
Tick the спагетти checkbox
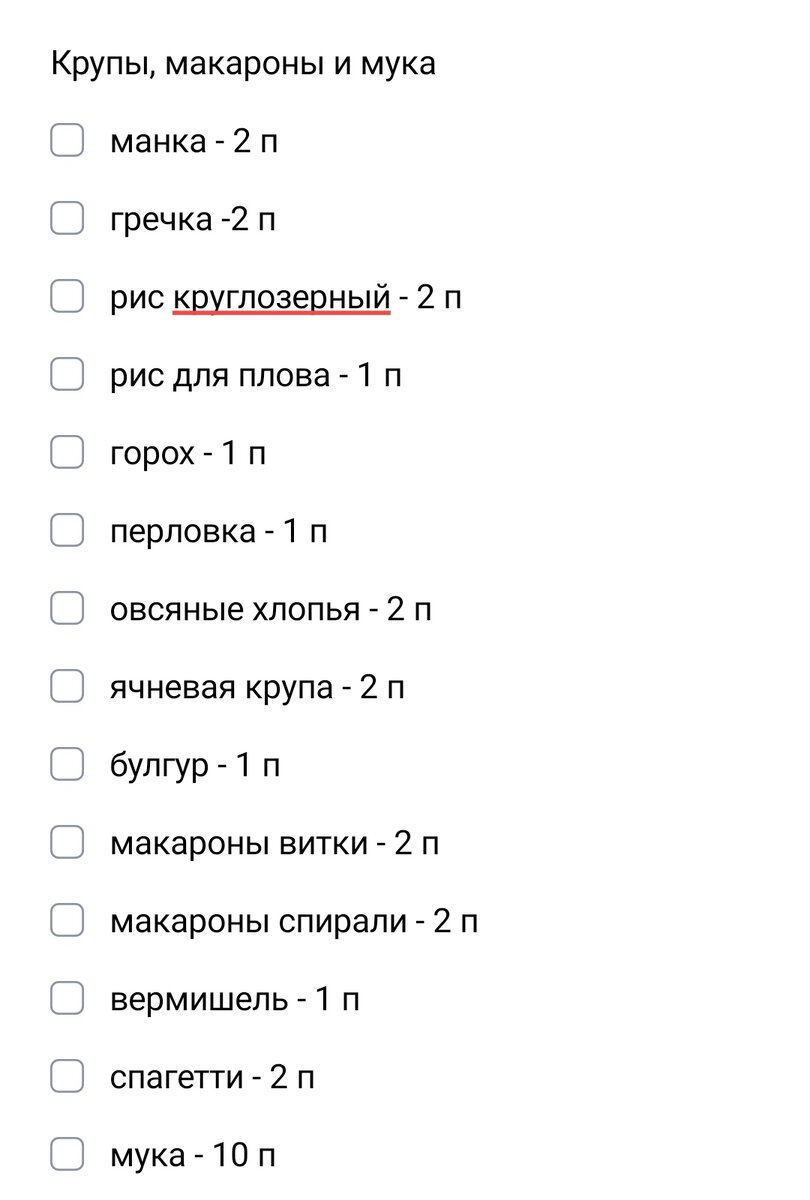coord(67,1076)
